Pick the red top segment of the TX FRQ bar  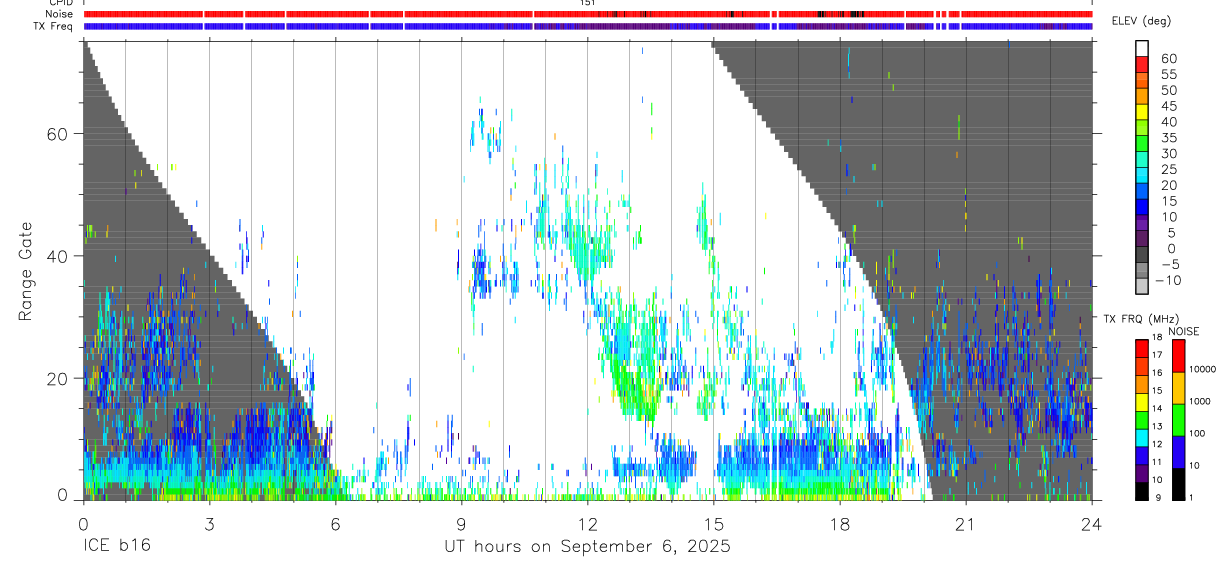click(1141, 348)
